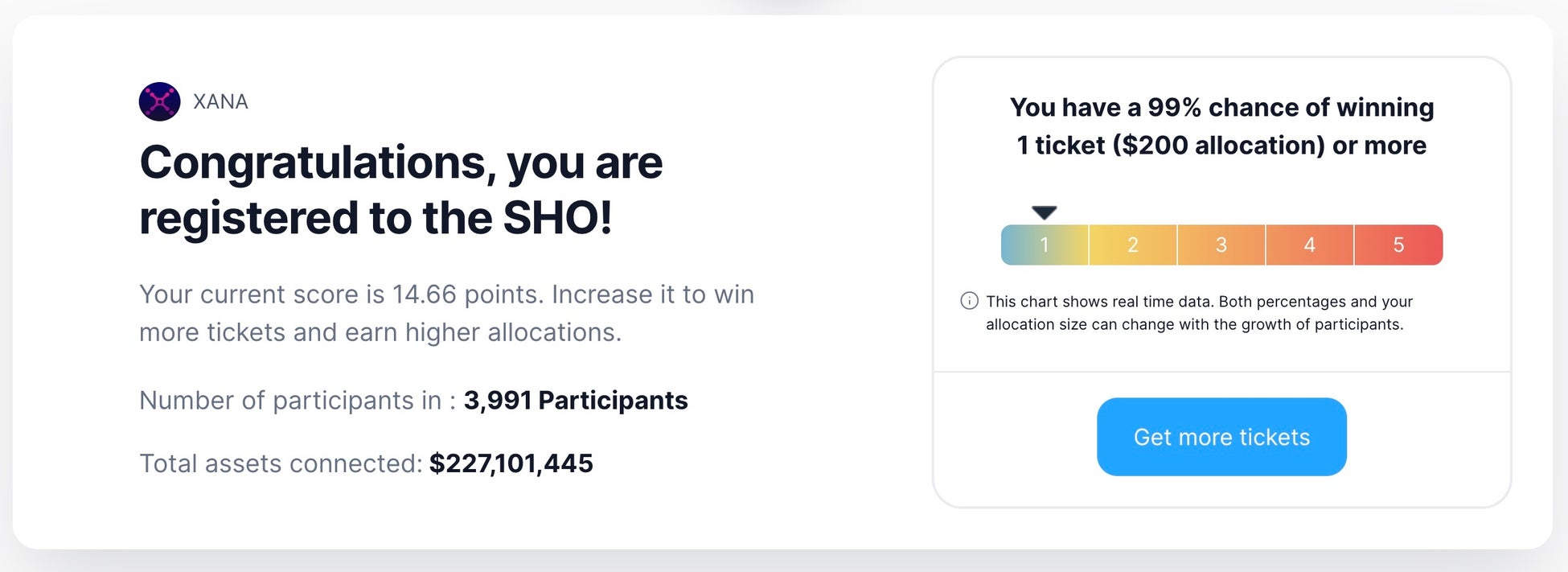Select ticket segment 2 on the bar
Image resolution: width=1568 pixels, height=572 pixels.
1132,245
